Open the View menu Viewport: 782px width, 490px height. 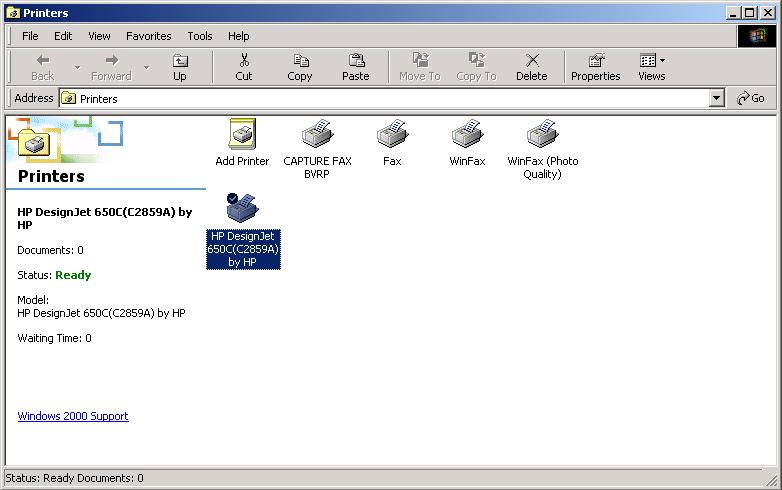click(x=99, y=36)
